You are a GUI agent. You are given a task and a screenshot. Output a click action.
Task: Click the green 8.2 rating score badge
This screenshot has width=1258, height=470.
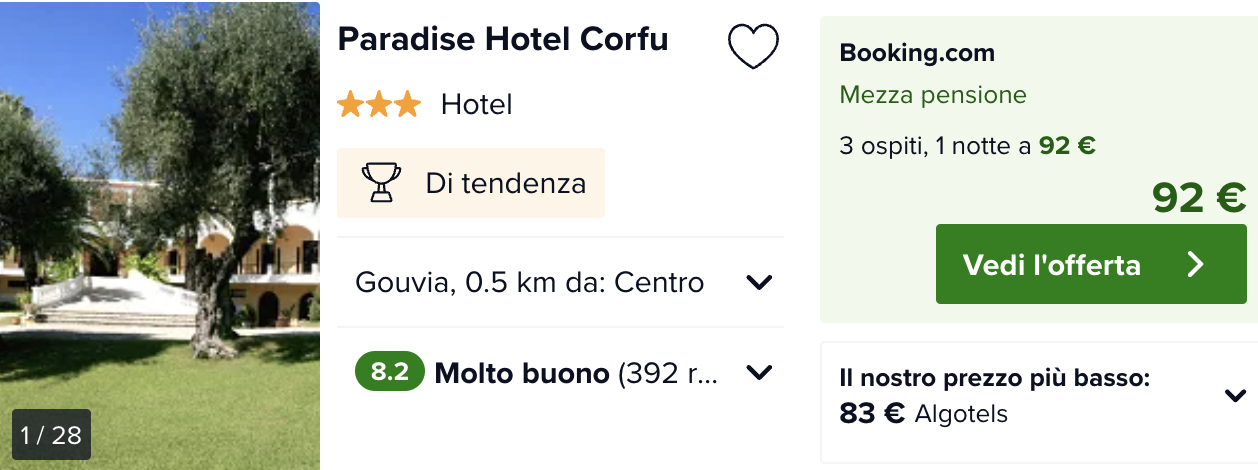click(390, 373)
